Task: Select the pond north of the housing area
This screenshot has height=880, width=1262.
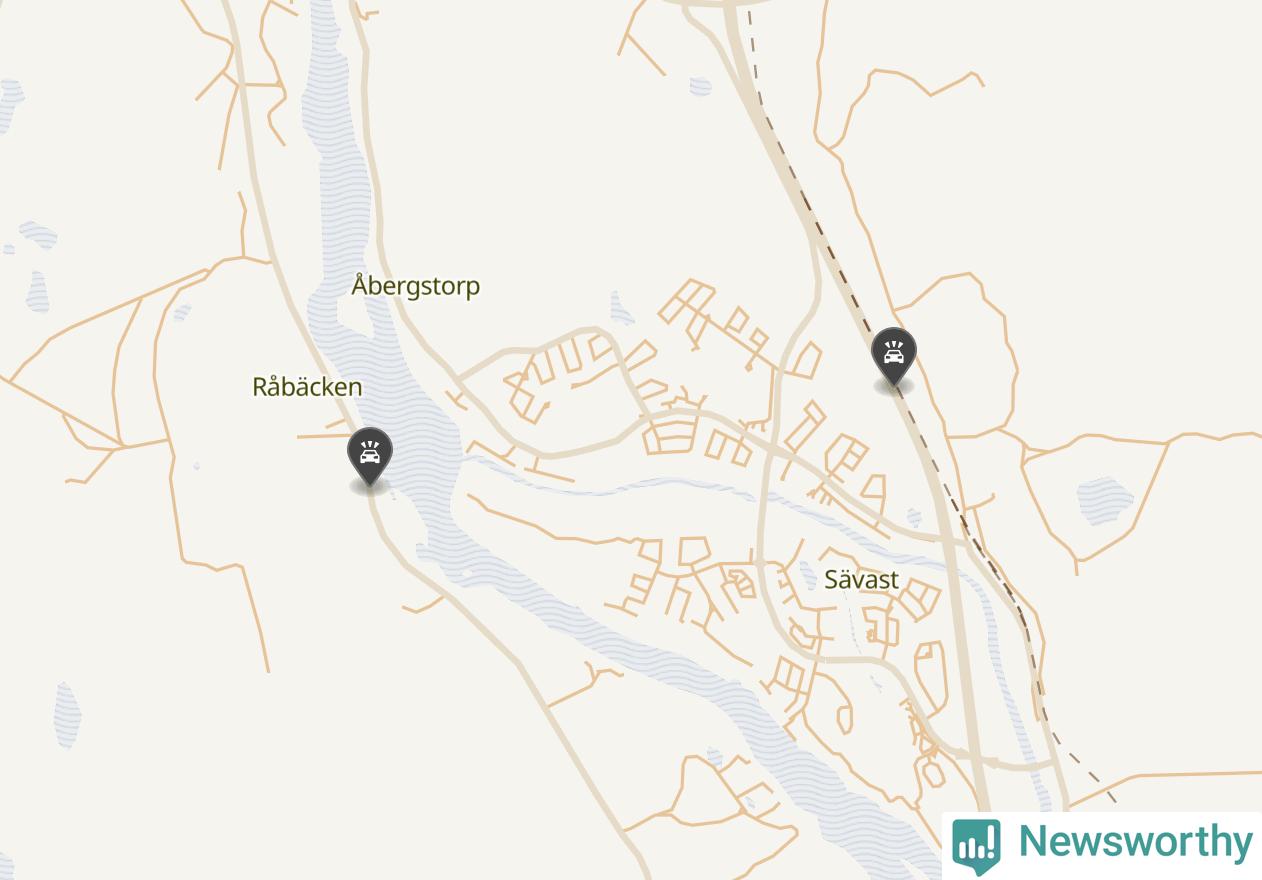Action: coord(621,310)
